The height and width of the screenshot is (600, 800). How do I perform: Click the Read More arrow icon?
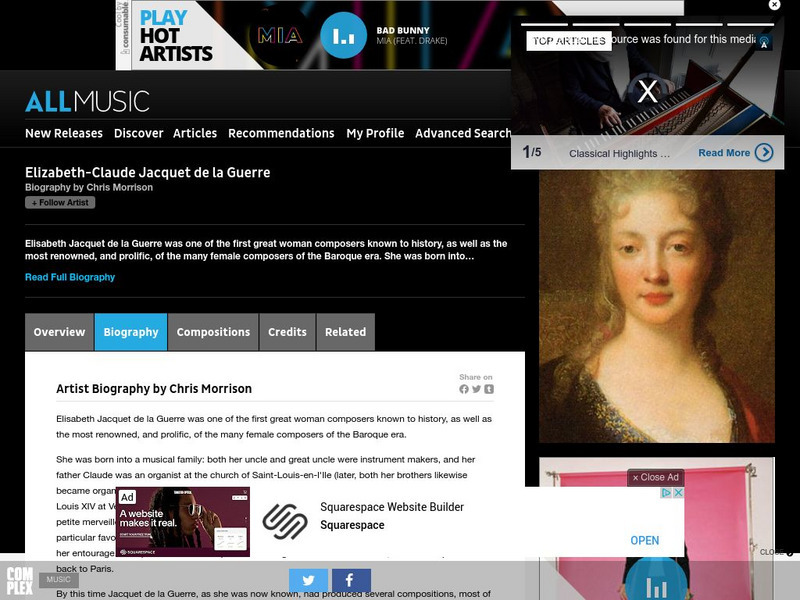[x=764, y=153]
